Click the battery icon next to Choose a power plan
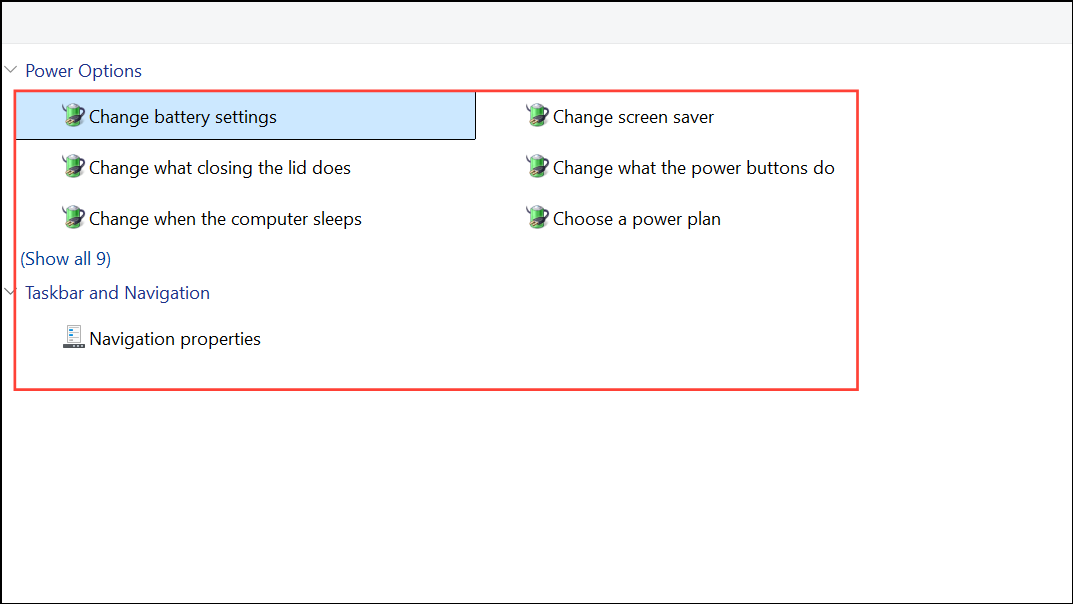Viewport: 1073px width, 604px height. click(x=537, y=218)
